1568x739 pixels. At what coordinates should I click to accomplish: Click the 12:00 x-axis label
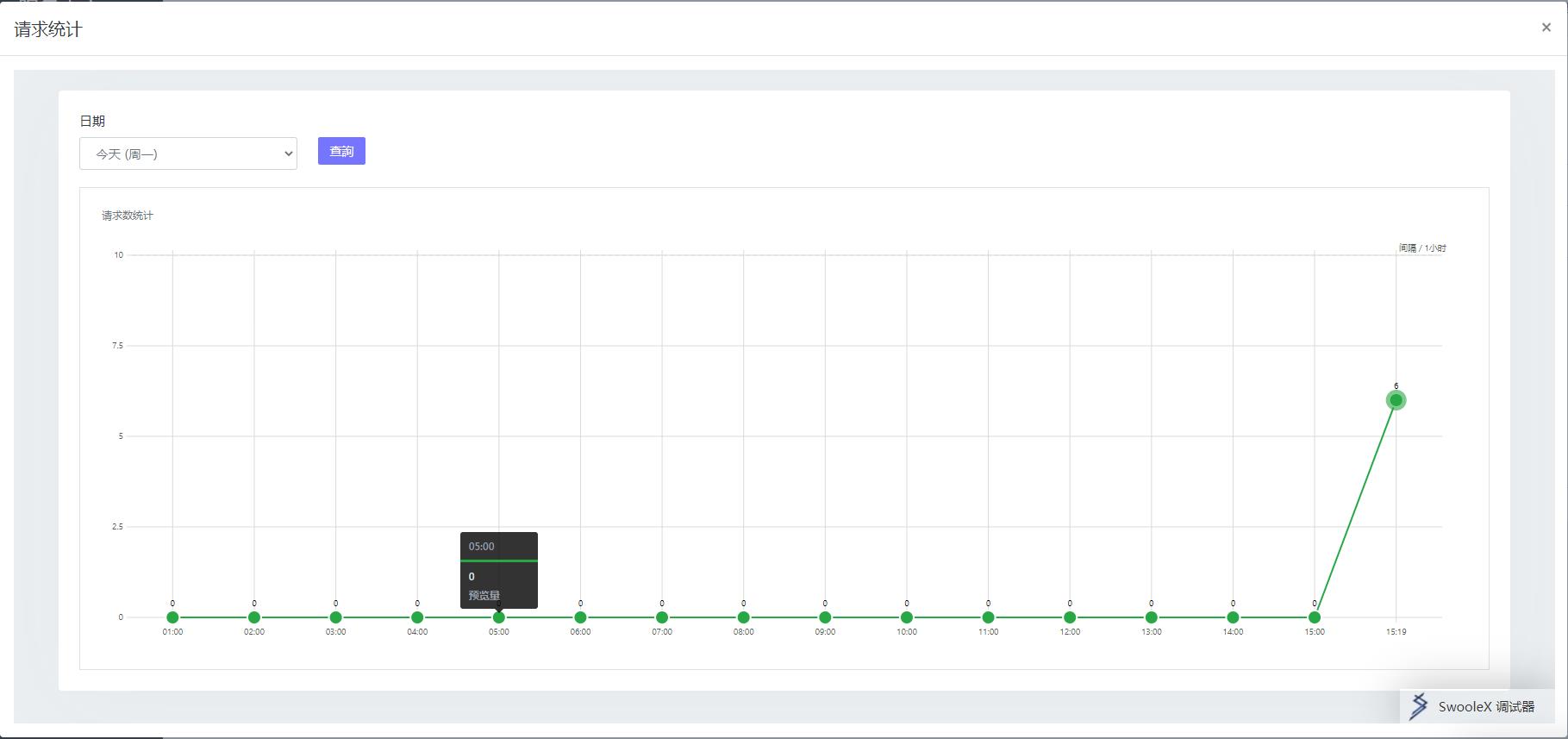(x=1070, y=632)
